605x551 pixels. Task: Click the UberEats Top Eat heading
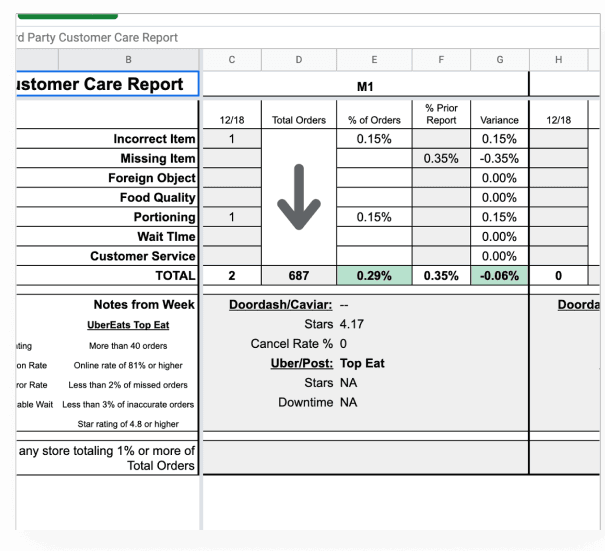pyautogui.click(x=128, y=325)
